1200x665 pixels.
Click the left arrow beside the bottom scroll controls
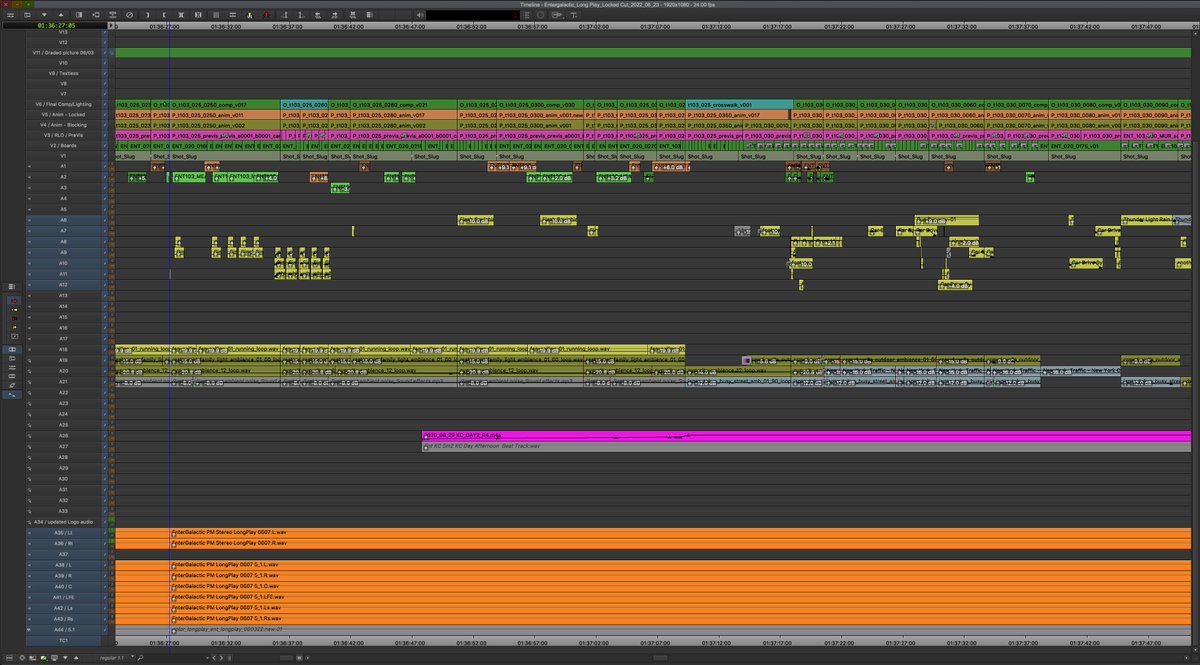[214, 658]
